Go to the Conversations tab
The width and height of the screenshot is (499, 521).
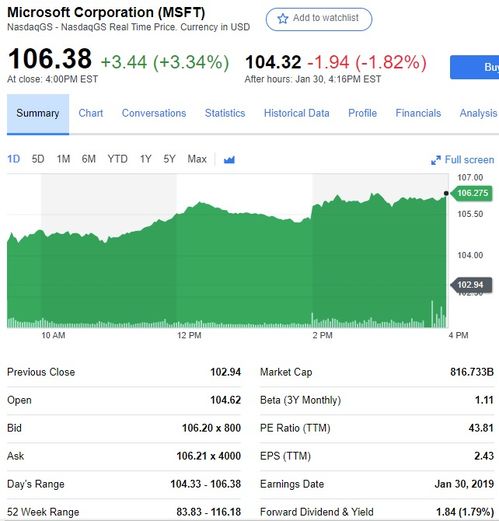tap(154, 113)
